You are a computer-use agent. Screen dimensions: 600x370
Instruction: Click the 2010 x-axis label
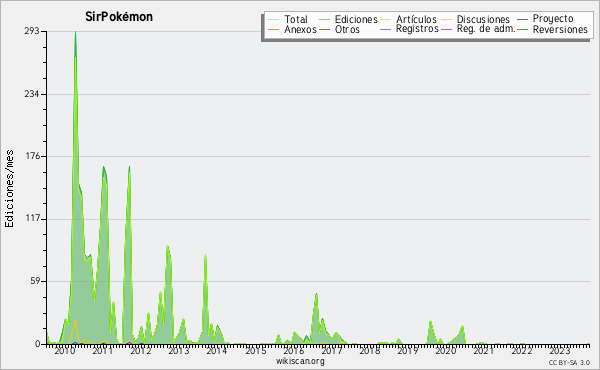(x=65, y=350)
